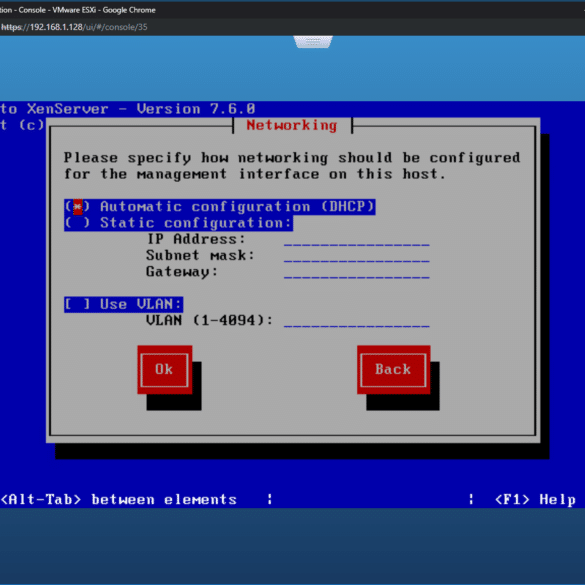Select Automatic configuration (DHCP) radio option
Screen dimensions: 585x585
pyautogui.click(x=219, y=207)
